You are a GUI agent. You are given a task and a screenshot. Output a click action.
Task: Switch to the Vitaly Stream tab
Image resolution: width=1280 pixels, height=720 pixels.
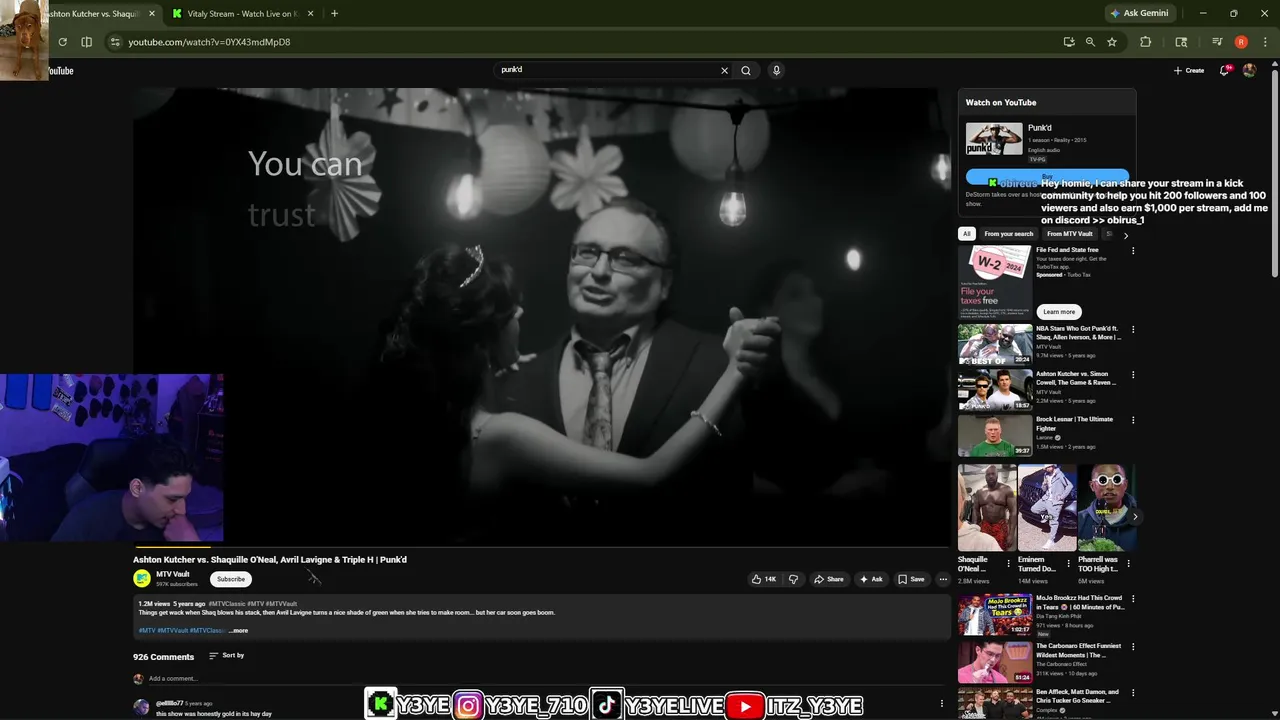243,14
